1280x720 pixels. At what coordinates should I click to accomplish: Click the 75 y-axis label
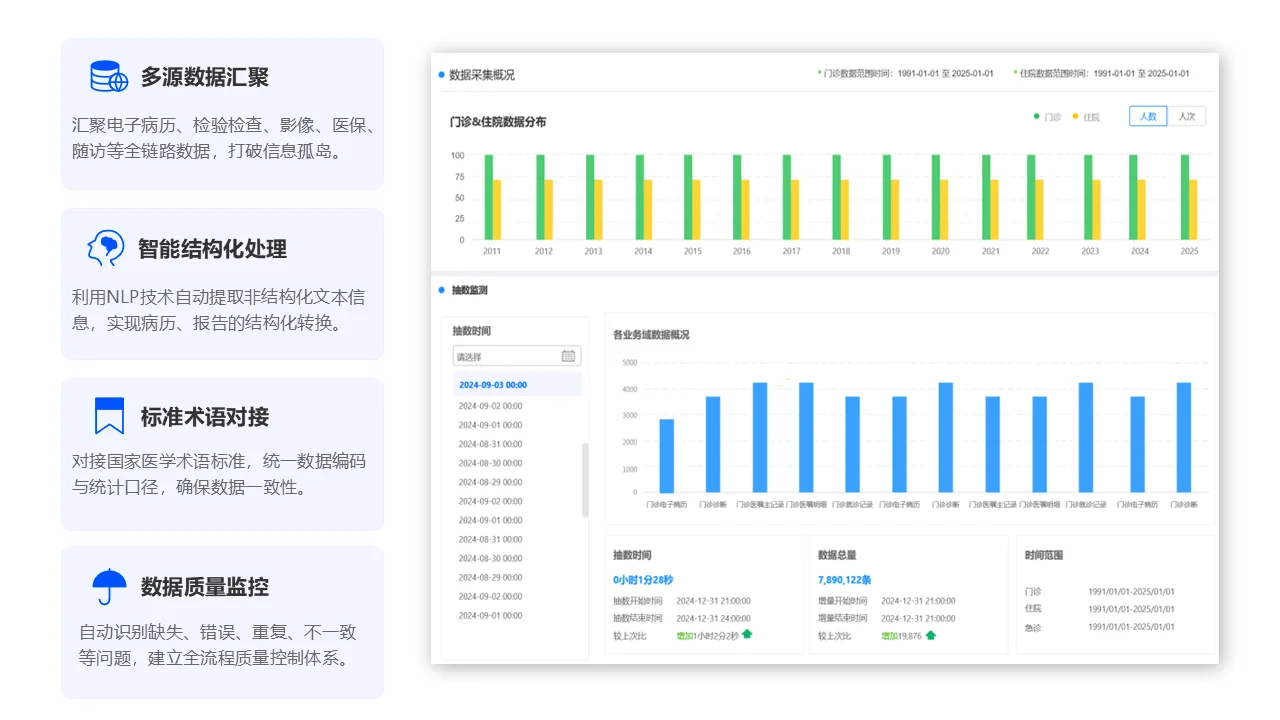coord(459,176)
